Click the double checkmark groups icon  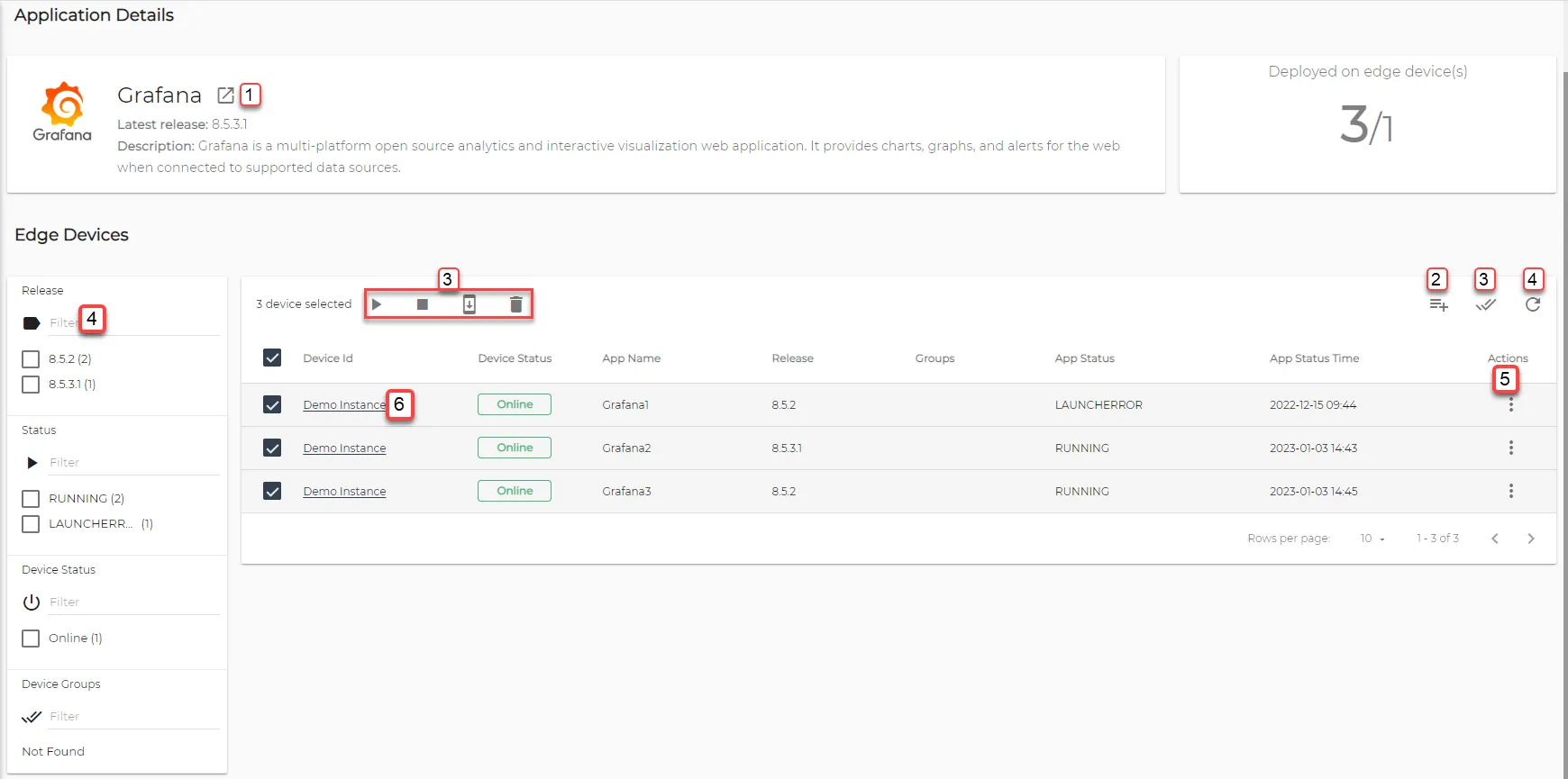pyautogui.click(x=1486, y=304)
